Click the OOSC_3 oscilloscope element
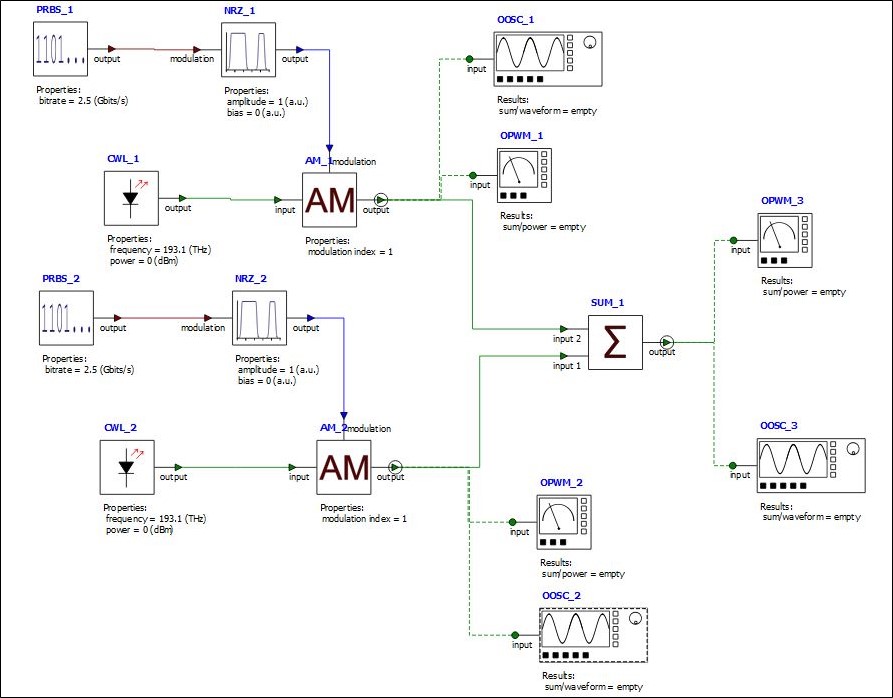Viewport: 893px width, 698px height. point(806,464)
